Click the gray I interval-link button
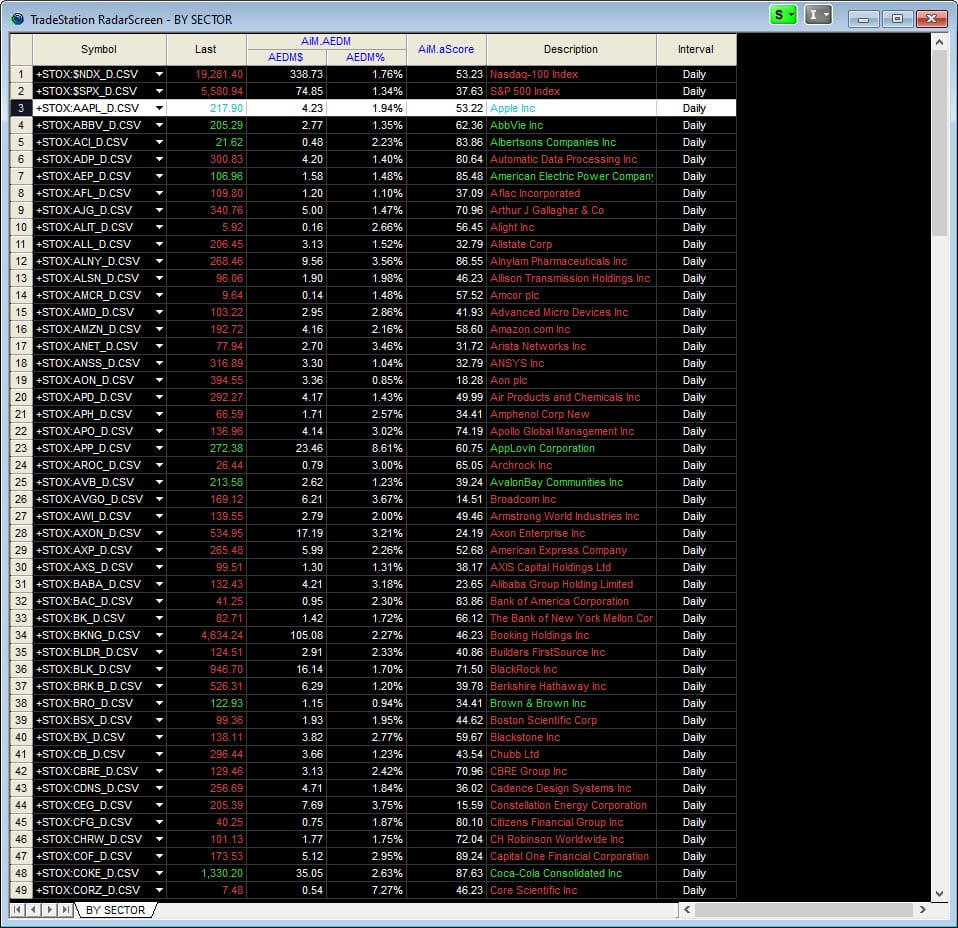 click(x=818, y=15)
